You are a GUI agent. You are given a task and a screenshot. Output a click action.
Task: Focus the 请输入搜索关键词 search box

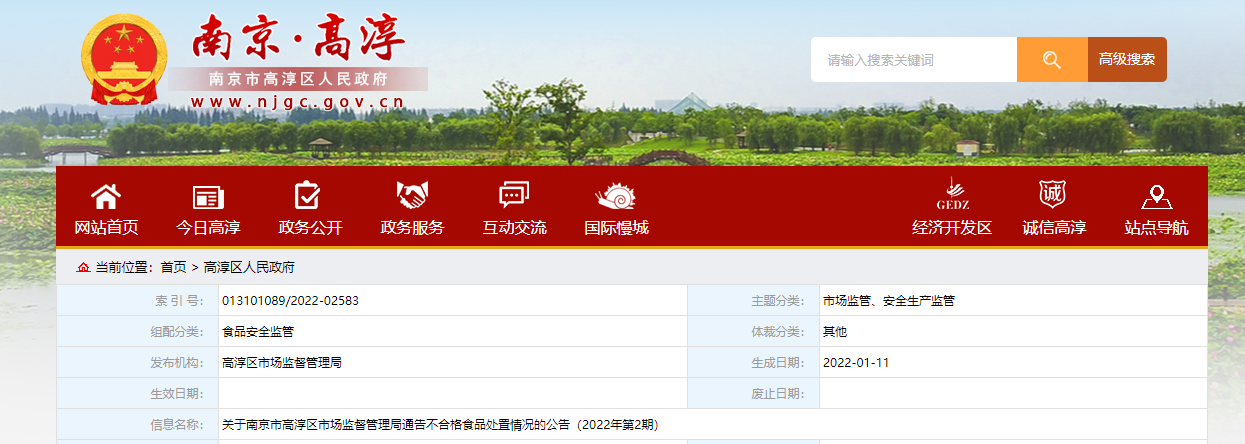click(x=913, y=60)
